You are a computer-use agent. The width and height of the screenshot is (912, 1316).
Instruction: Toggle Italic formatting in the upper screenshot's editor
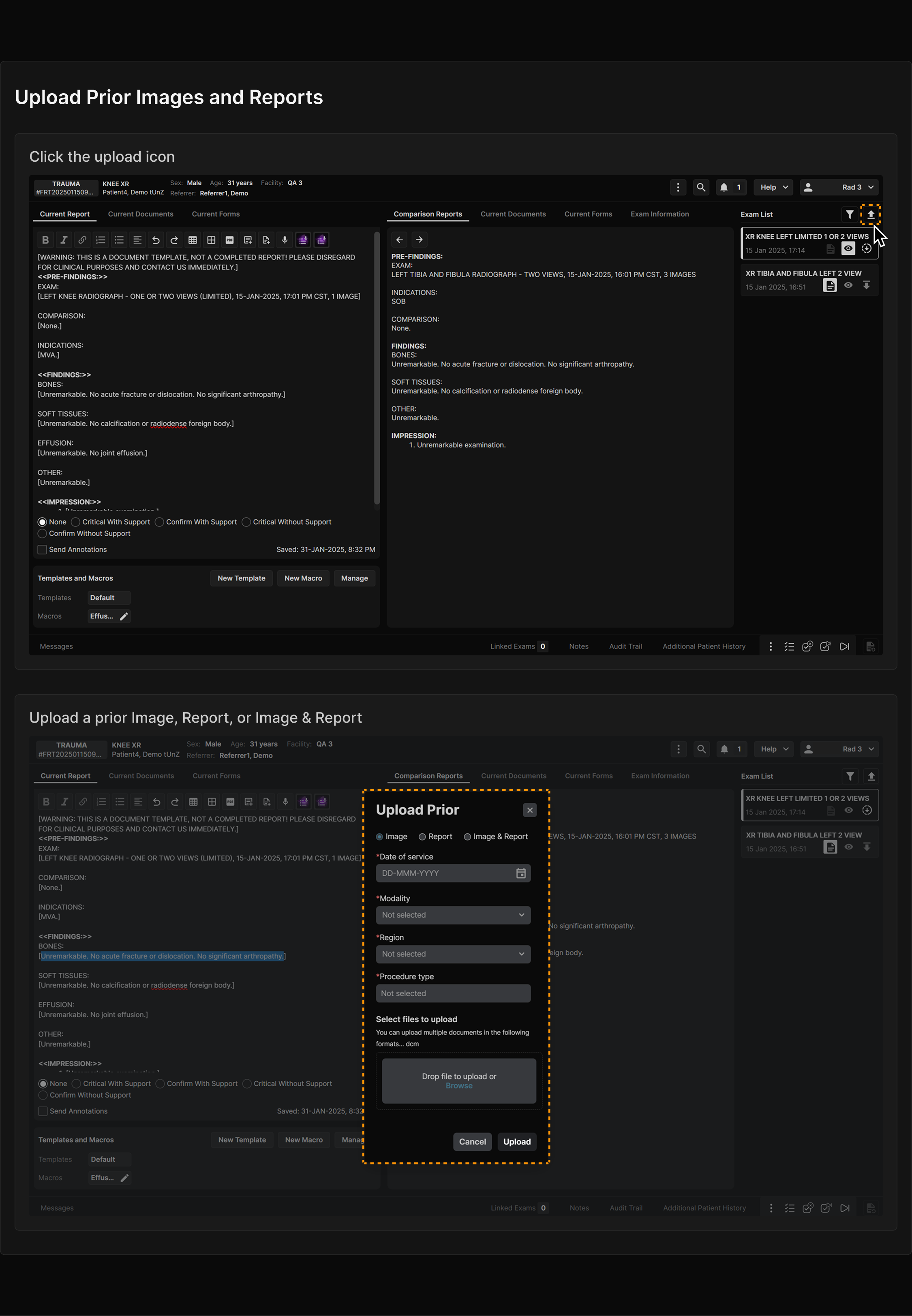pyautogui.click(x=64, y=240)
